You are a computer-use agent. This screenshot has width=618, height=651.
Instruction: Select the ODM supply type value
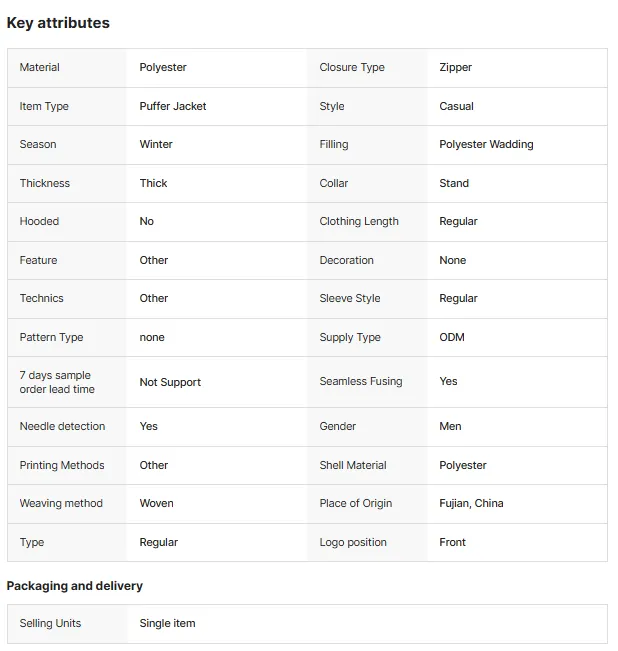click(x=452, y=337)
